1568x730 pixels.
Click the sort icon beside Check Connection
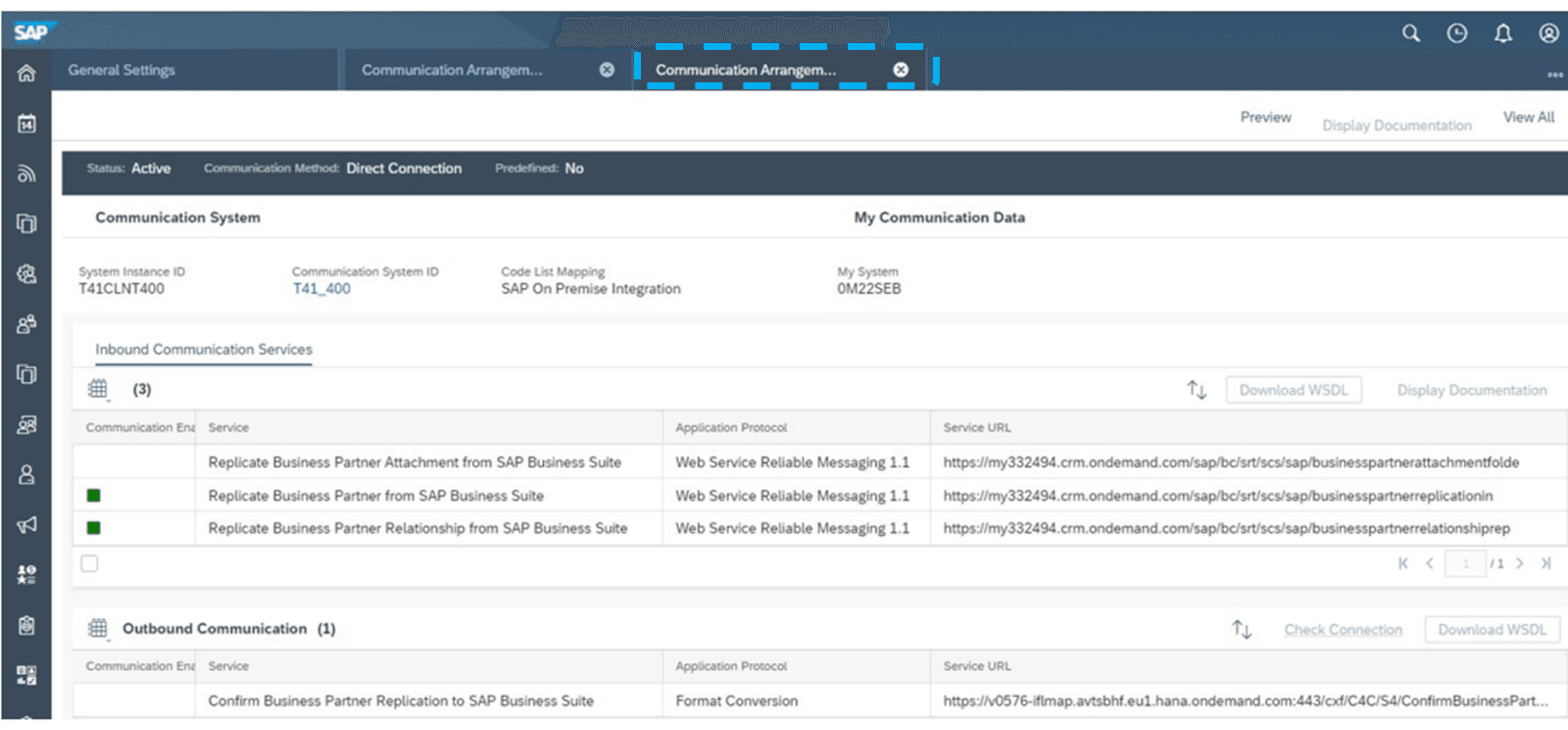click(1242, 629)
